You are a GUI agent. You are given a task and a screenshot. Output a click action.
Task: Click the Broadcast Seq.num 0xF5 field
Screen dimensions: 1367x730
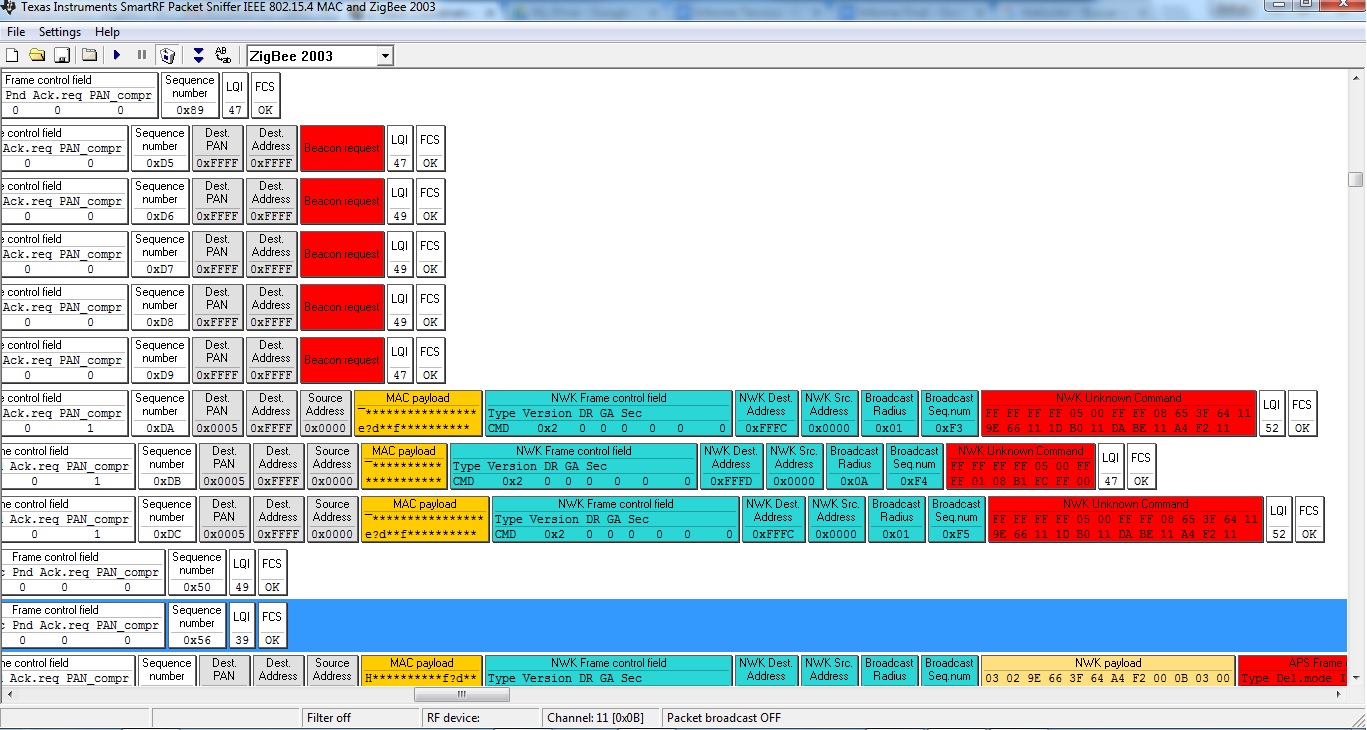956,519
